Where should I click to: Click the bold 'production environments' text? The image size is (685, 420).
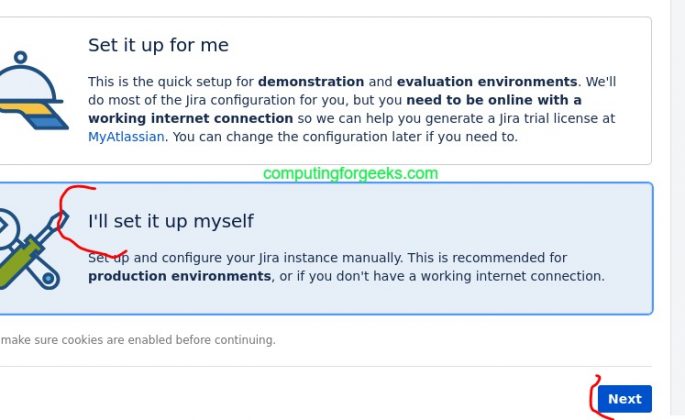[180, 276]
